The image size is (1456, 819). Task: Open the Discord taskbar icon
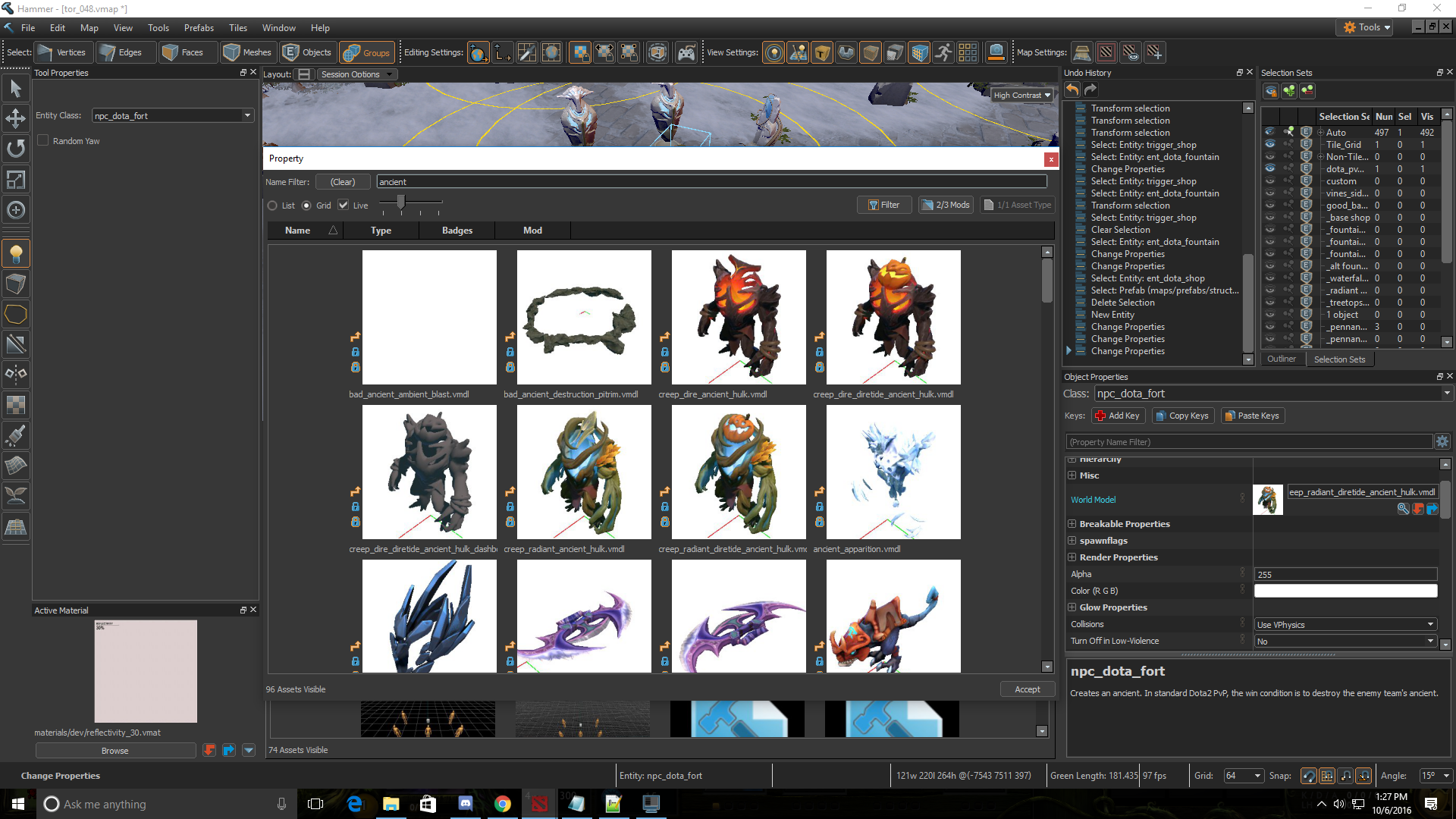pyautogui.click(x=465, y=804)
